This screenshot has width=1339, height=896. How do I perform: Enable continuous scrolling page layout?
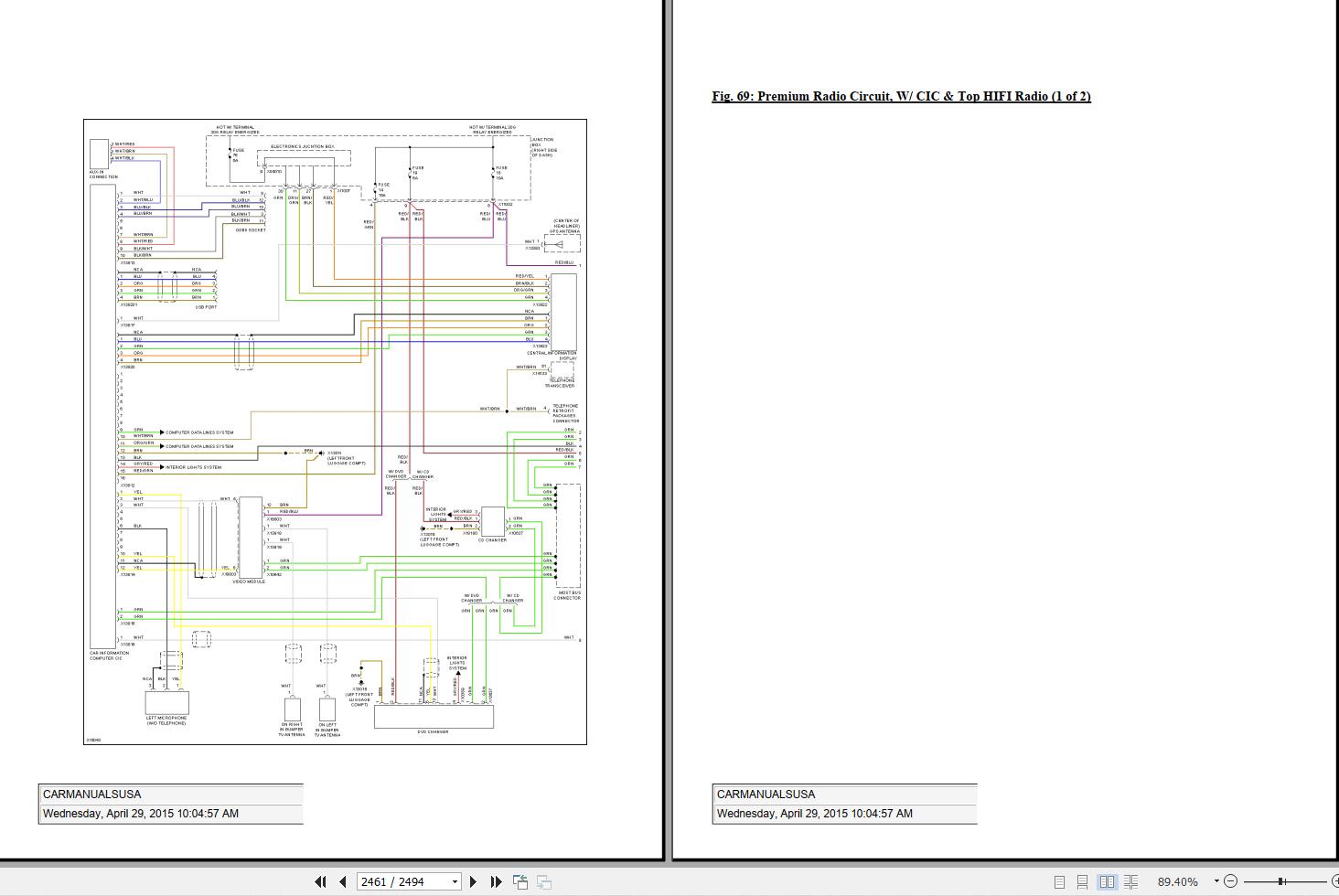point(1083,881)
